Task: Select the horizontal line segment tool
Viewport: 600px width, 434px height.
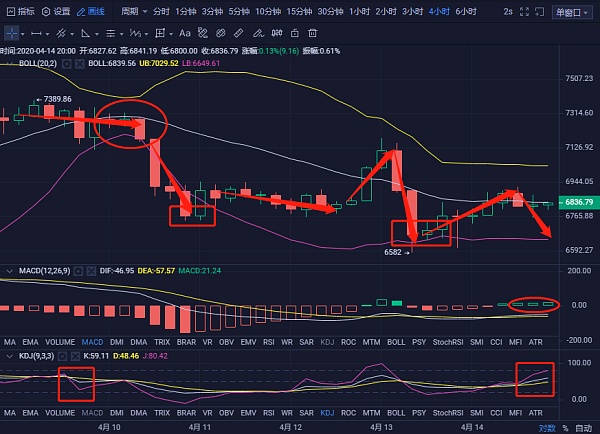Action: [36, 34]
